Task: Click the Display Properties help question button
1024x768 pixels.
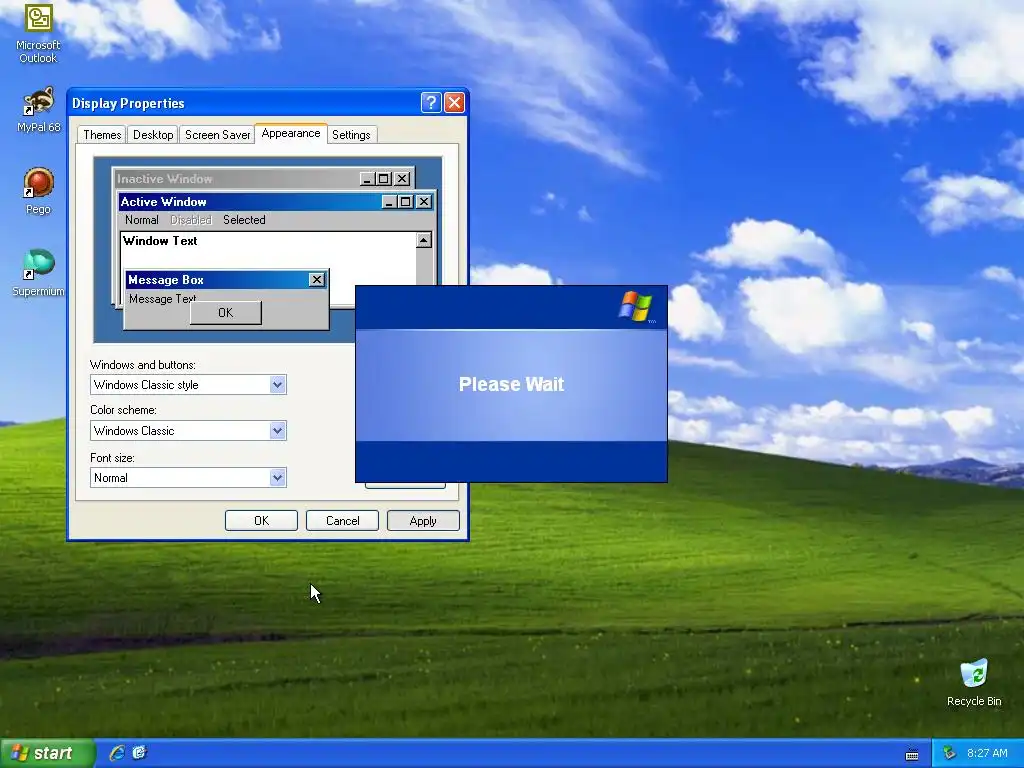Action: point(431,103)
